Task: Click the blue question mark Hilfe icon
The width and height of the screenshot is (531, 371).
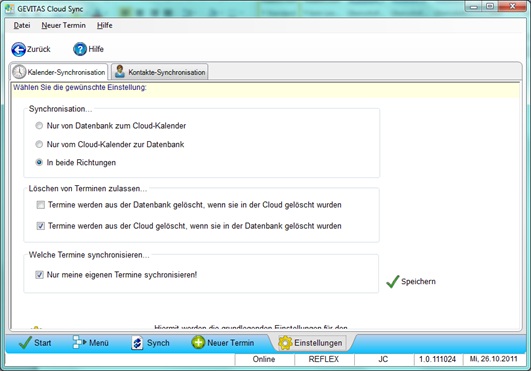Action: [x=80, y=49]
